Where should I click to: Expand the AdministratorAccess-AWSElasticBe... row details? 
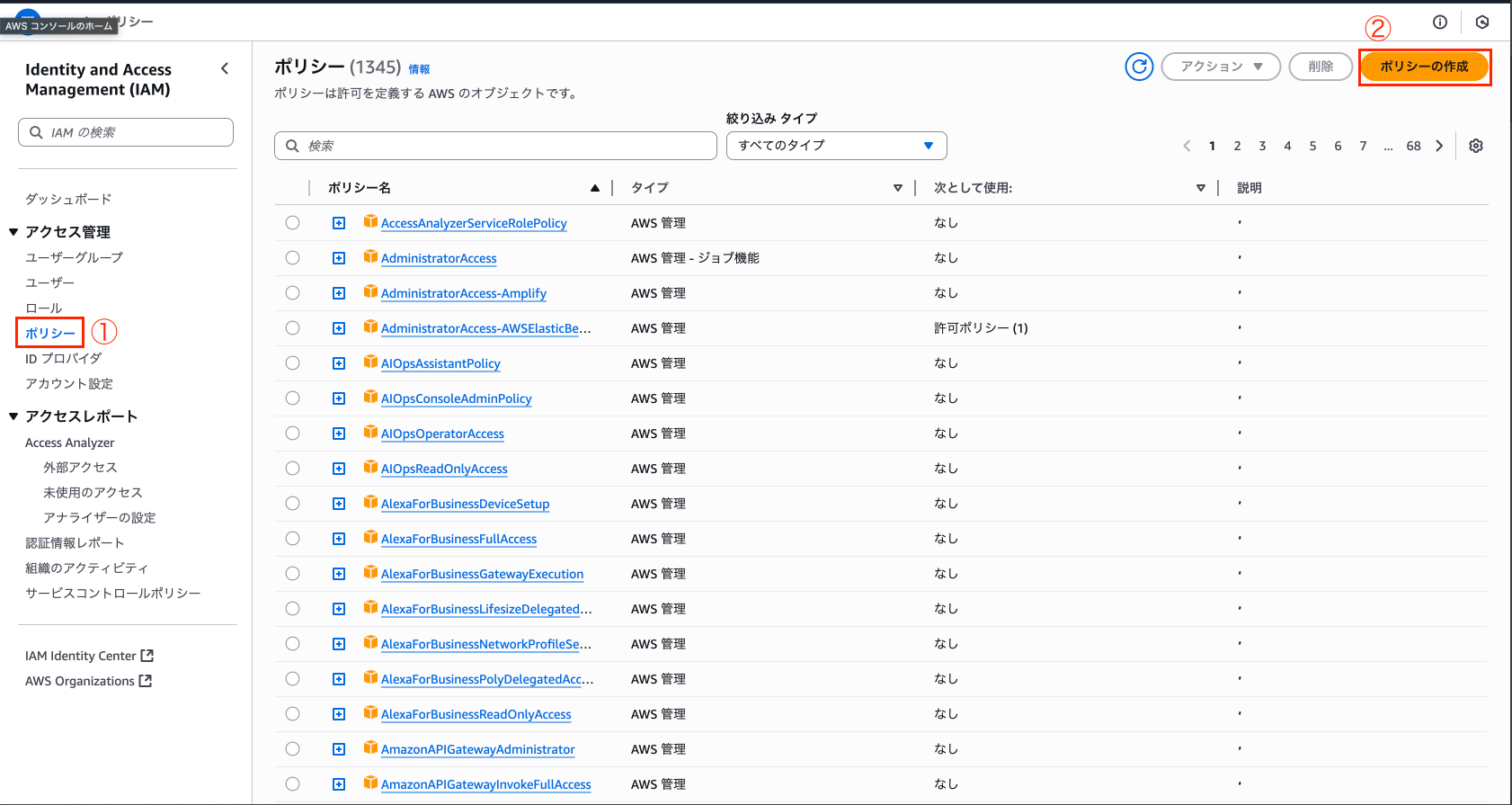(339, 328)
